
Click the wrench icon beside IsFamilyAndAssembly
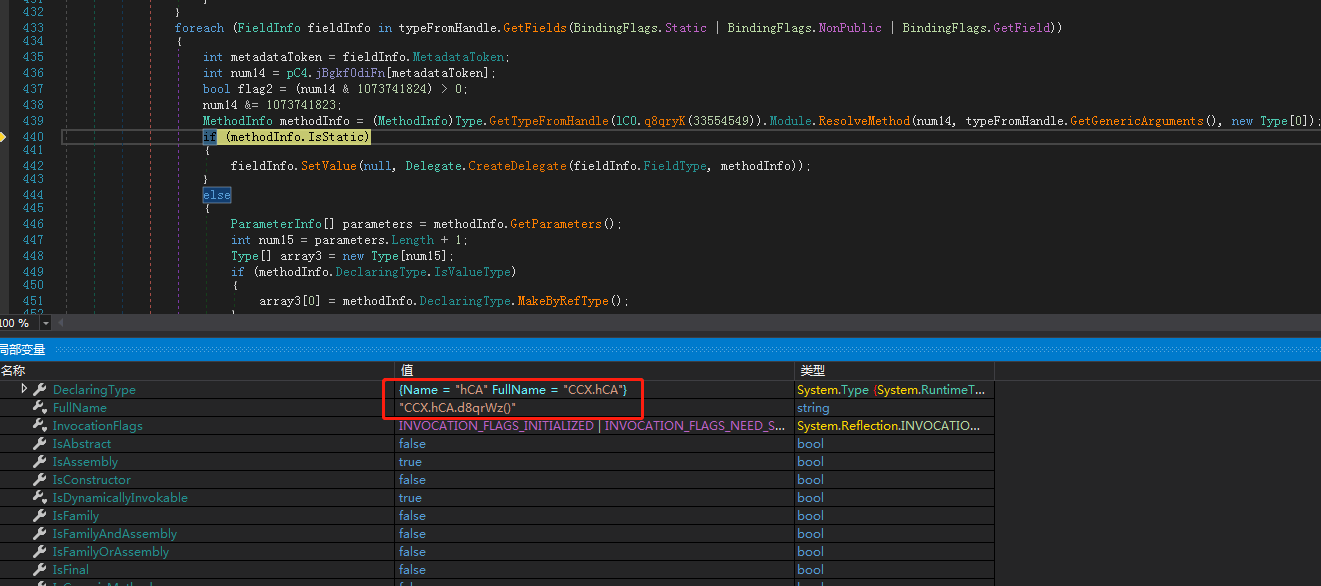click(x=40, y=533)
